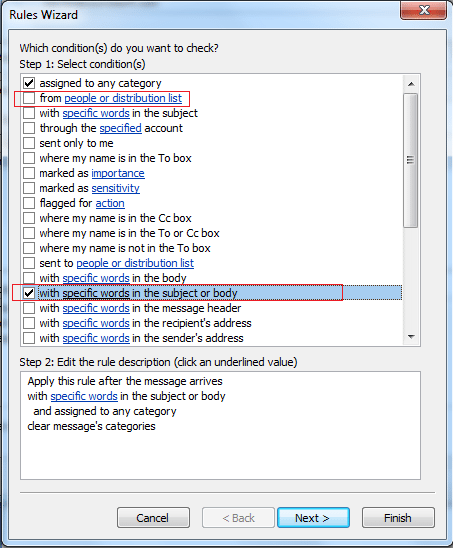Viewport: 453px width, 548px height.
Task: Click the Finish button
Action: click(x=398, y=518)
